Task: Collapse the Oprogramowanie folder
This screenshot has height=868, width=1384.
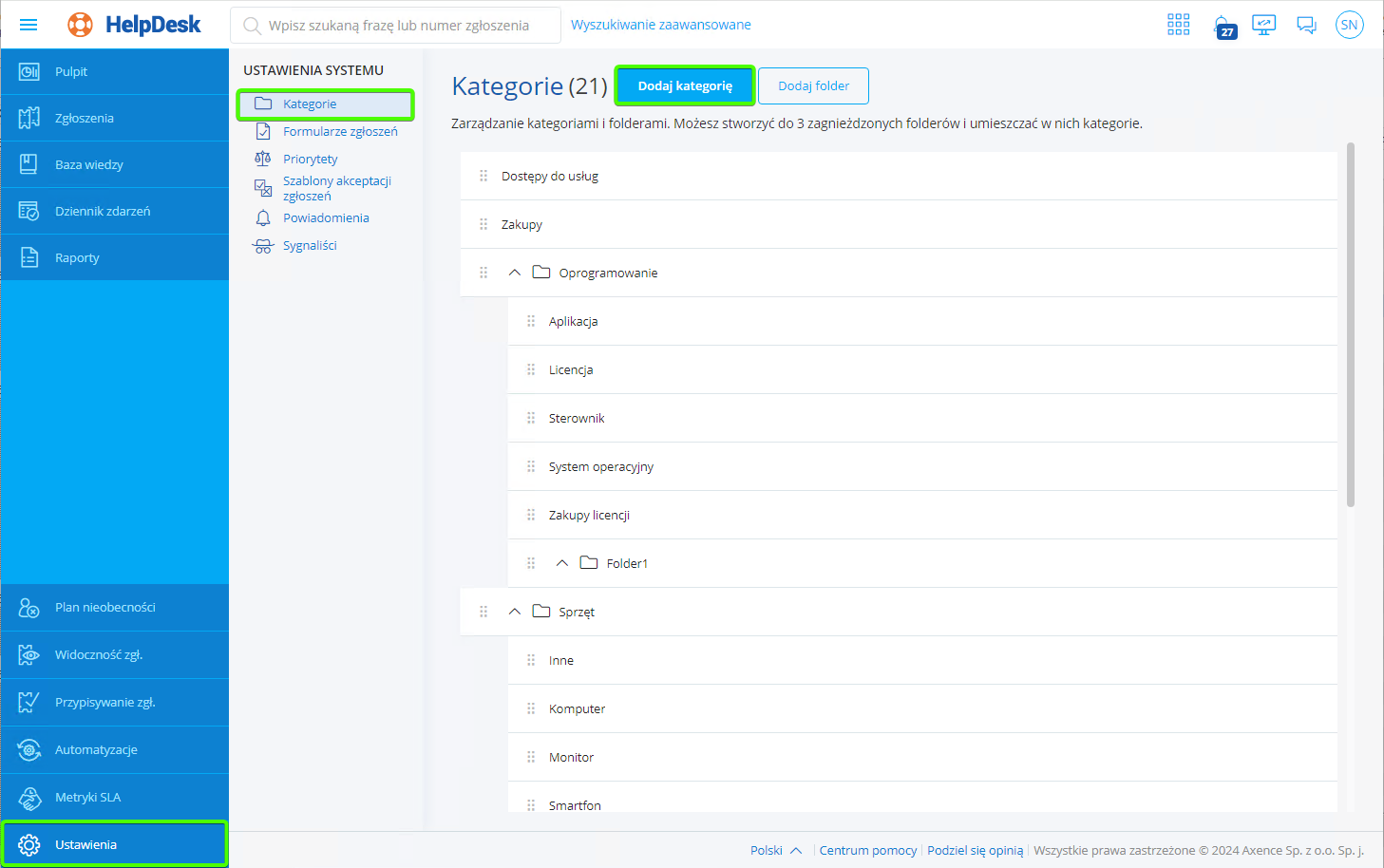Action: click(x=514, y=273)
